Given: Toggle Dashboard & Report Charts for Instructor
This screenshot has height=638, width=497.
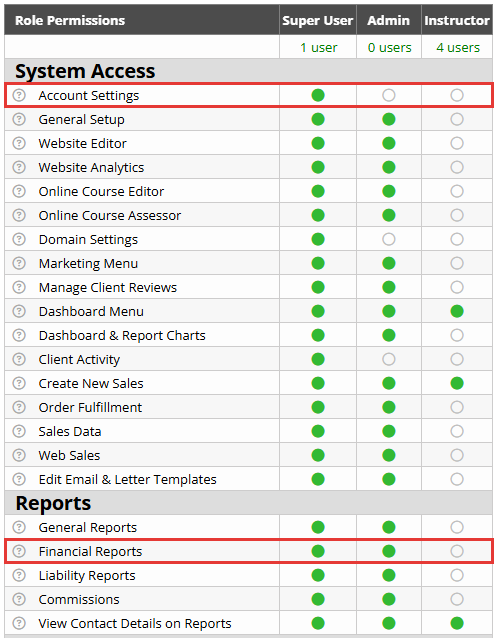Looking at the screenshot, I should click(x=457, y=335).
